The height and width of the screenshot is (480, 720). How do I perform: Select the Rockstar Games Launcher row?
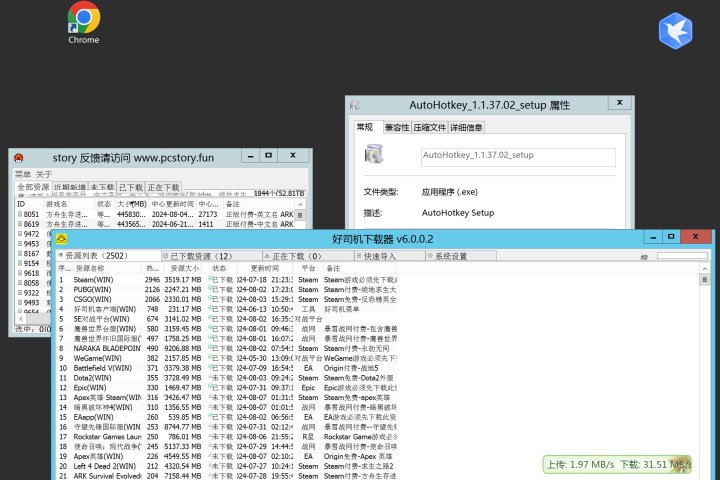click(x=227, y=436)
